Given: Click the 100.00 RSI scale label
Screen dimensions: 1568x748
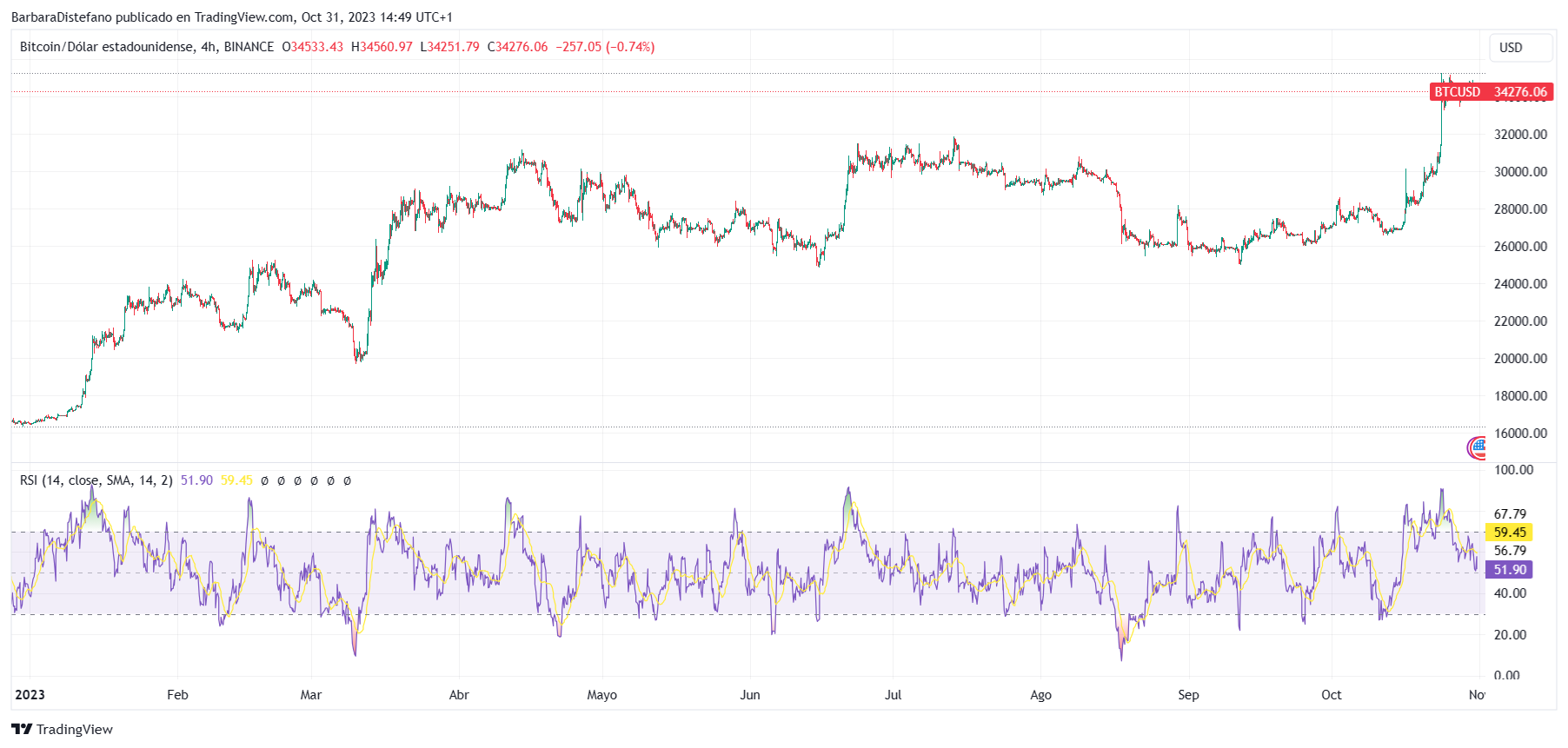Looking at the screenshot, I should 1513,470.
